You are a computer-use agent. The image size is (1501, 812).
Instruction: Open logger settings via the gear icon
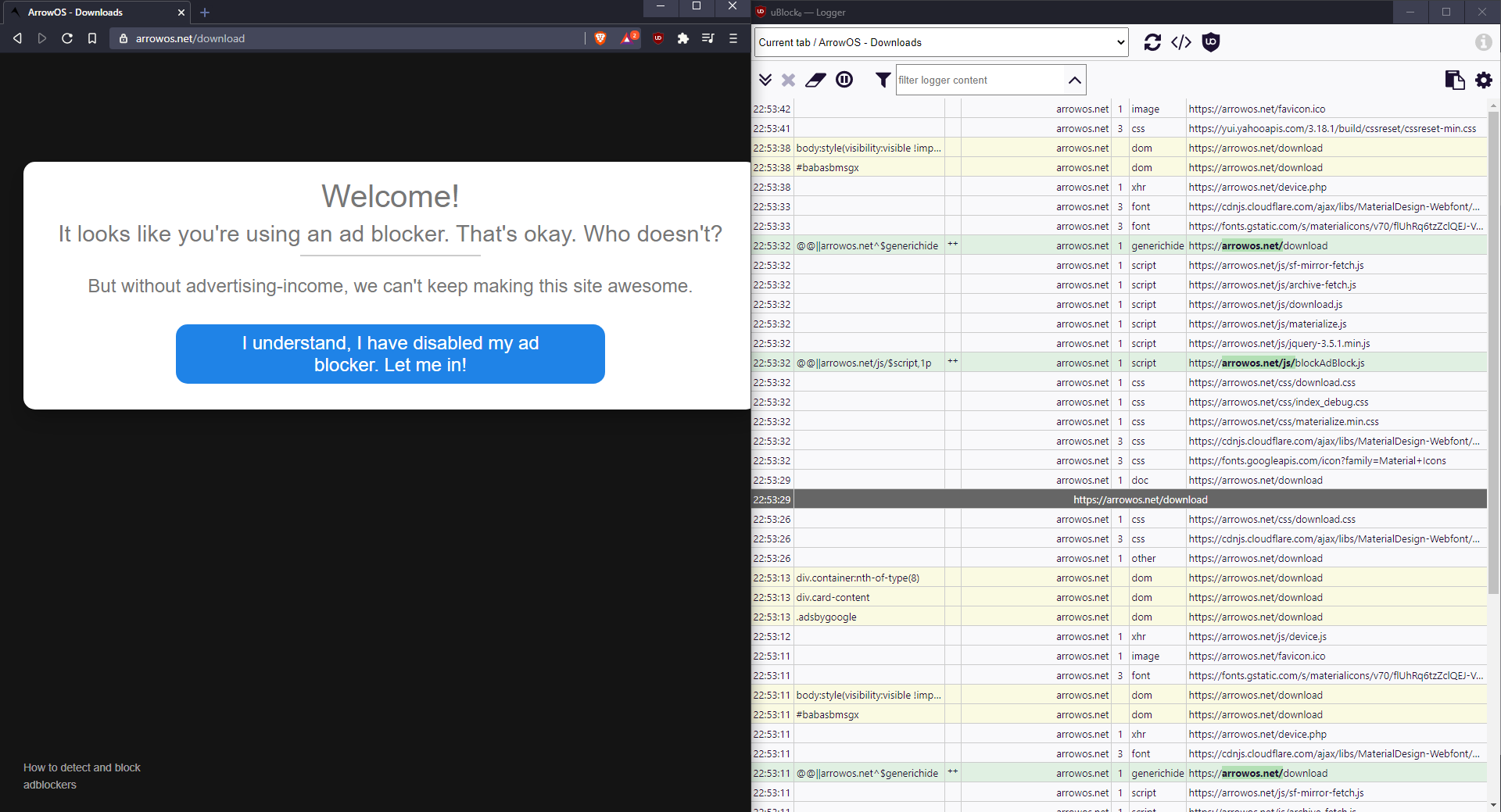tap(1483, 79)
